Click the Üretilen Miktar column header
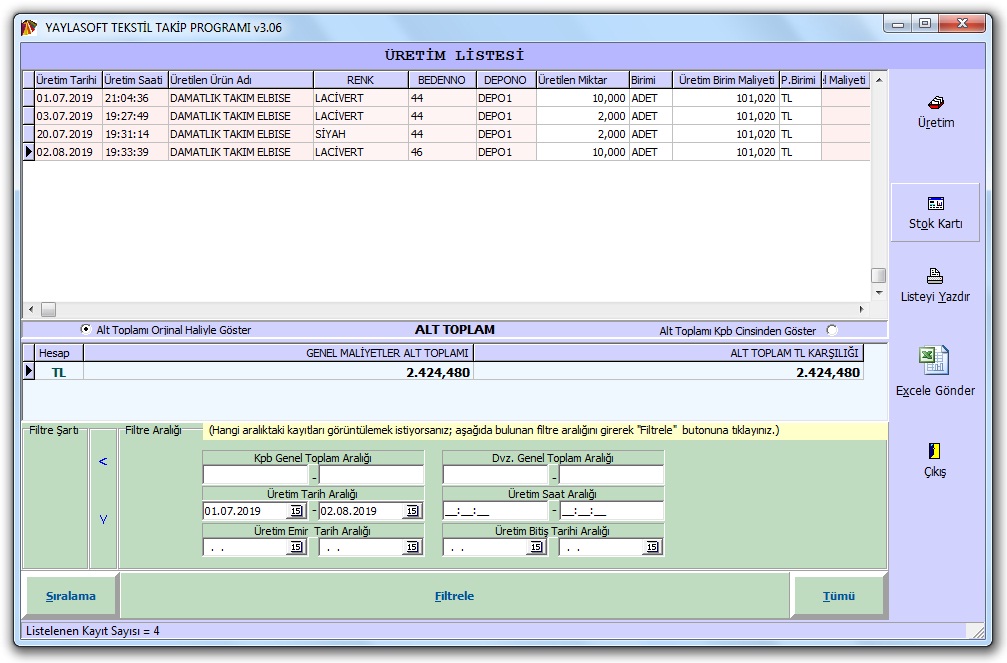The width and height of the screenshot is (1007, 663). (x=582, y=80)
